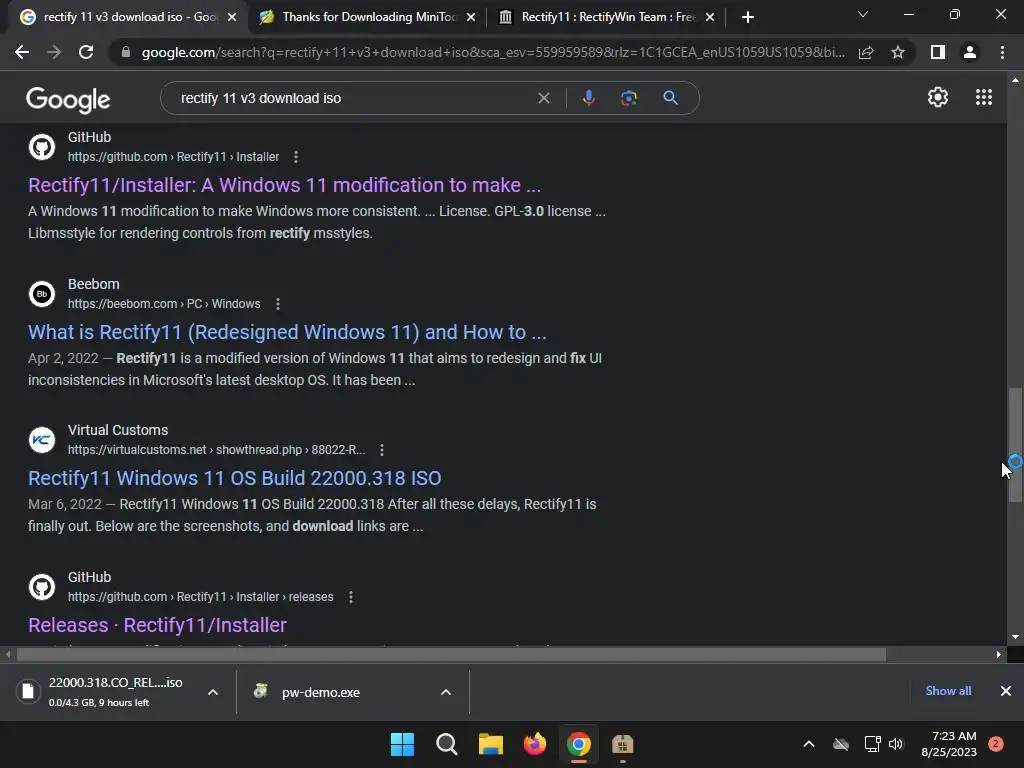Close the Rectify11 RectifyWin Team tab
The image size is (1024, 768).
click(710, 17)
